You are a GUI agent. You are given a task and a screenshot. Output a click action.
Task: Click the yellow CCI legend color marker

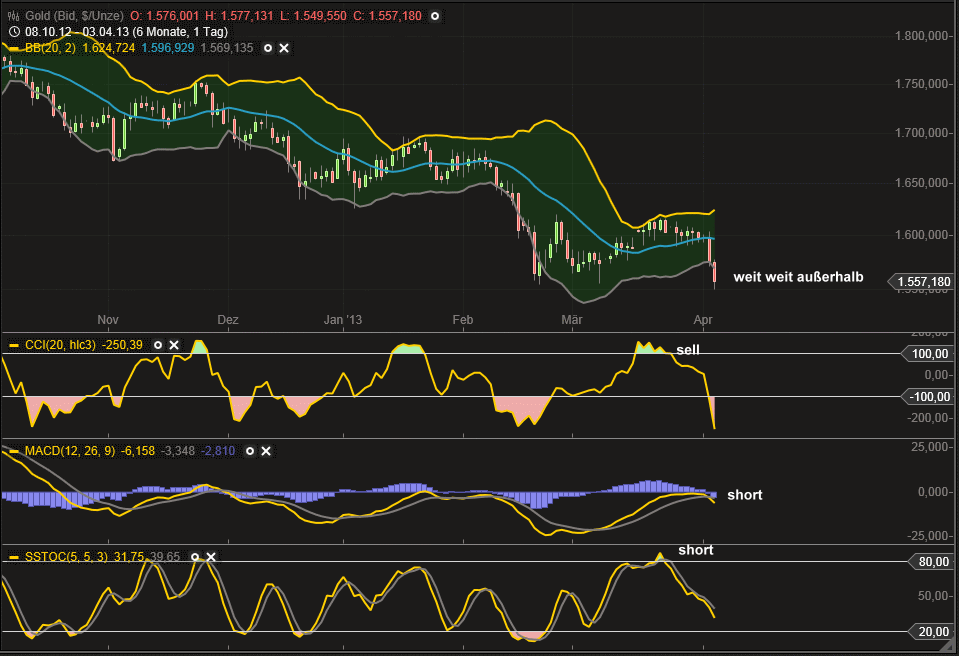tap(14, 345)
